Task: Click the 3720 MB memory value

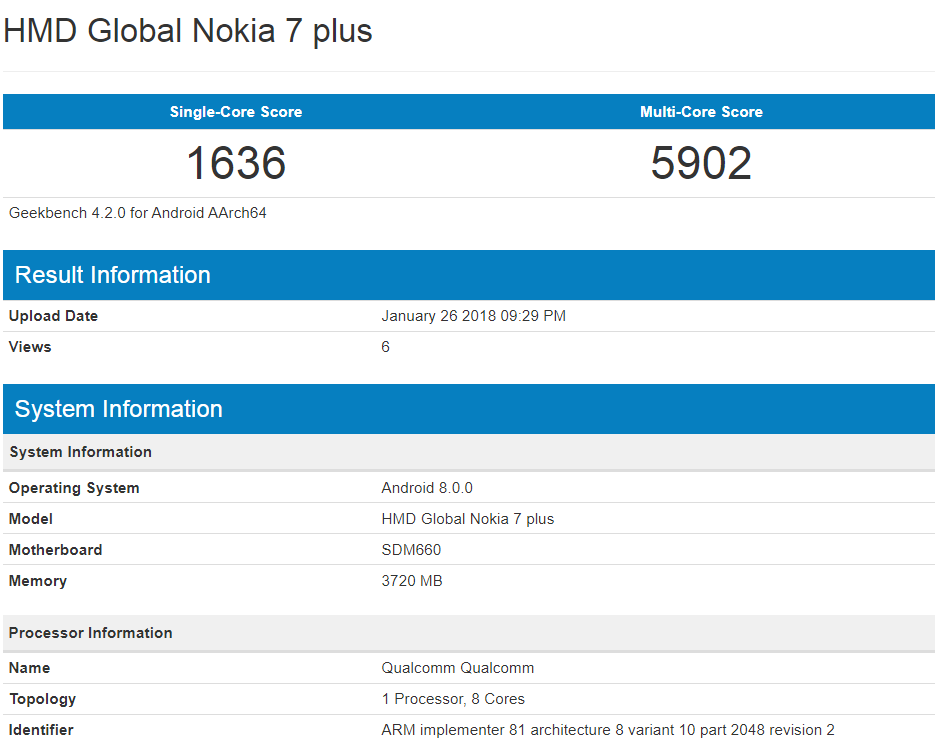Action: tap(412, 581)
